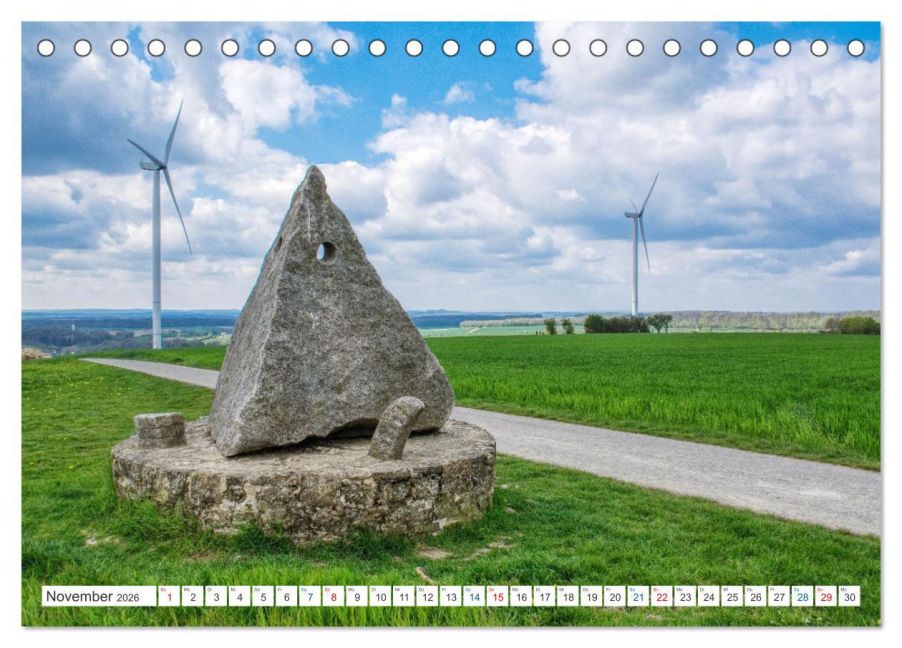Click the square stone block on the base

point(160,429)
